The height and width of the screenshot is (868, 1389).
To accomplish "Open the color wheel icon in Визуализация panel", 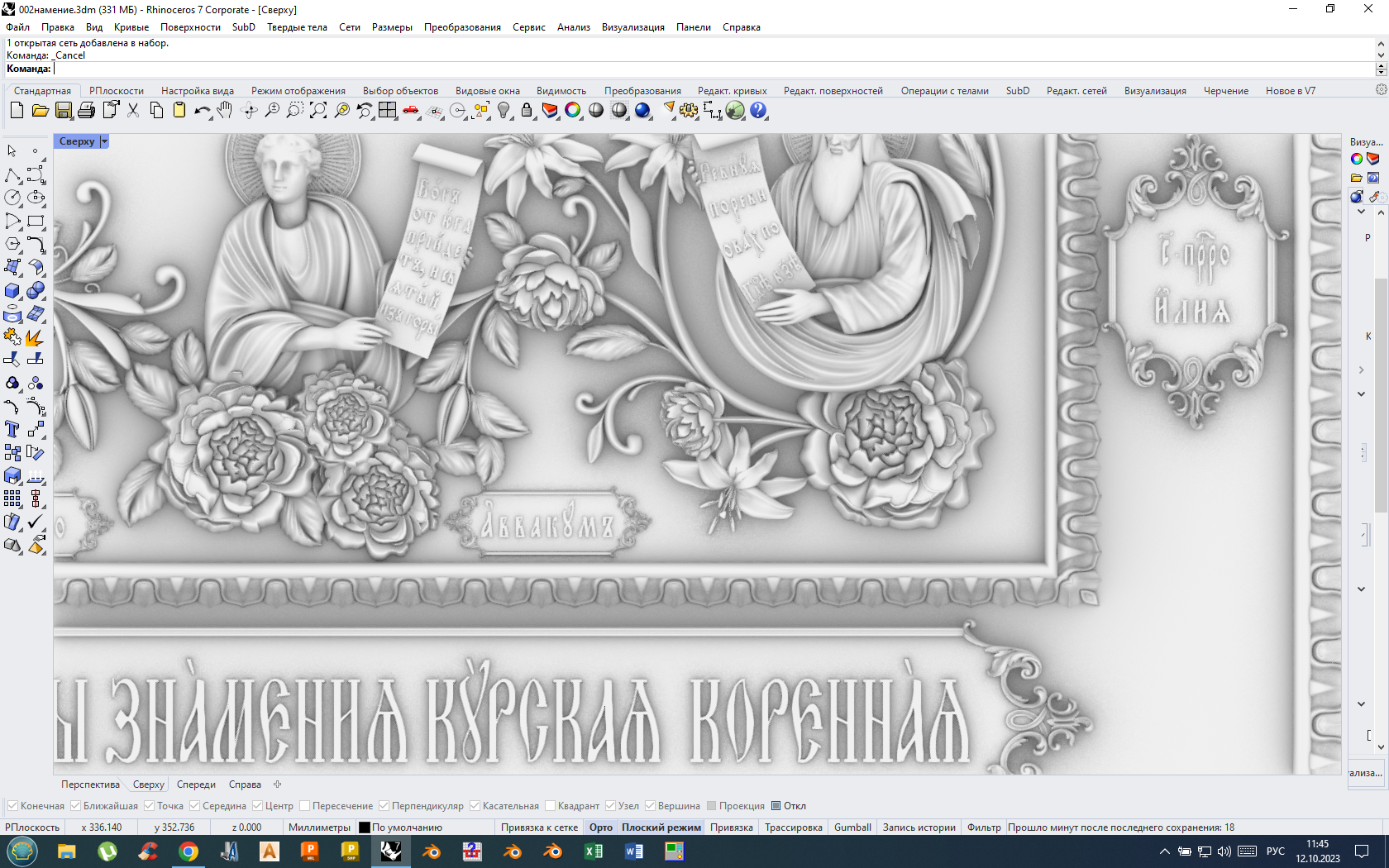I will 1357,159.
